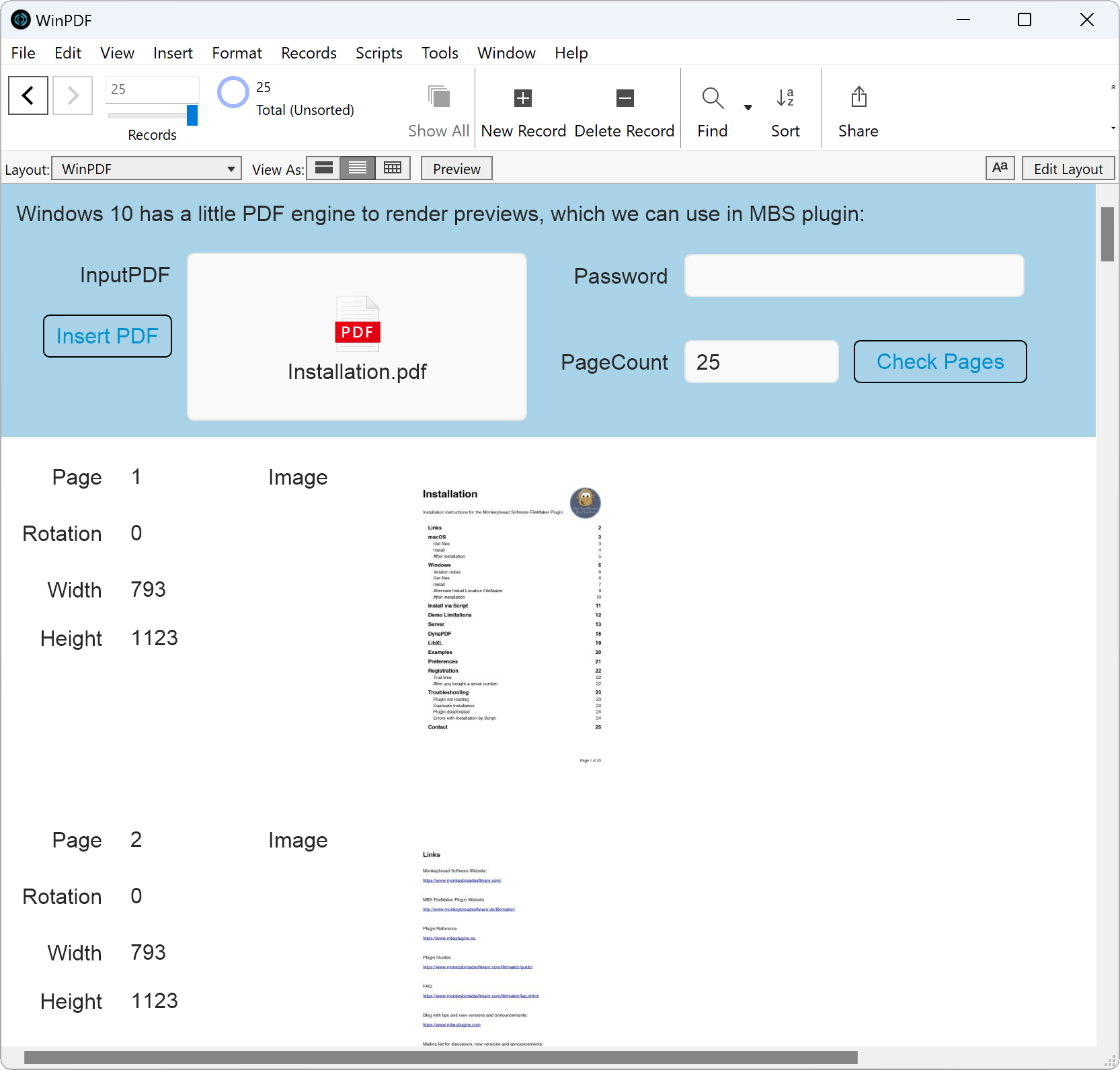
Task: Open Find with the magnifier icon
Action: pyautogui.click(x=713, y=98)
